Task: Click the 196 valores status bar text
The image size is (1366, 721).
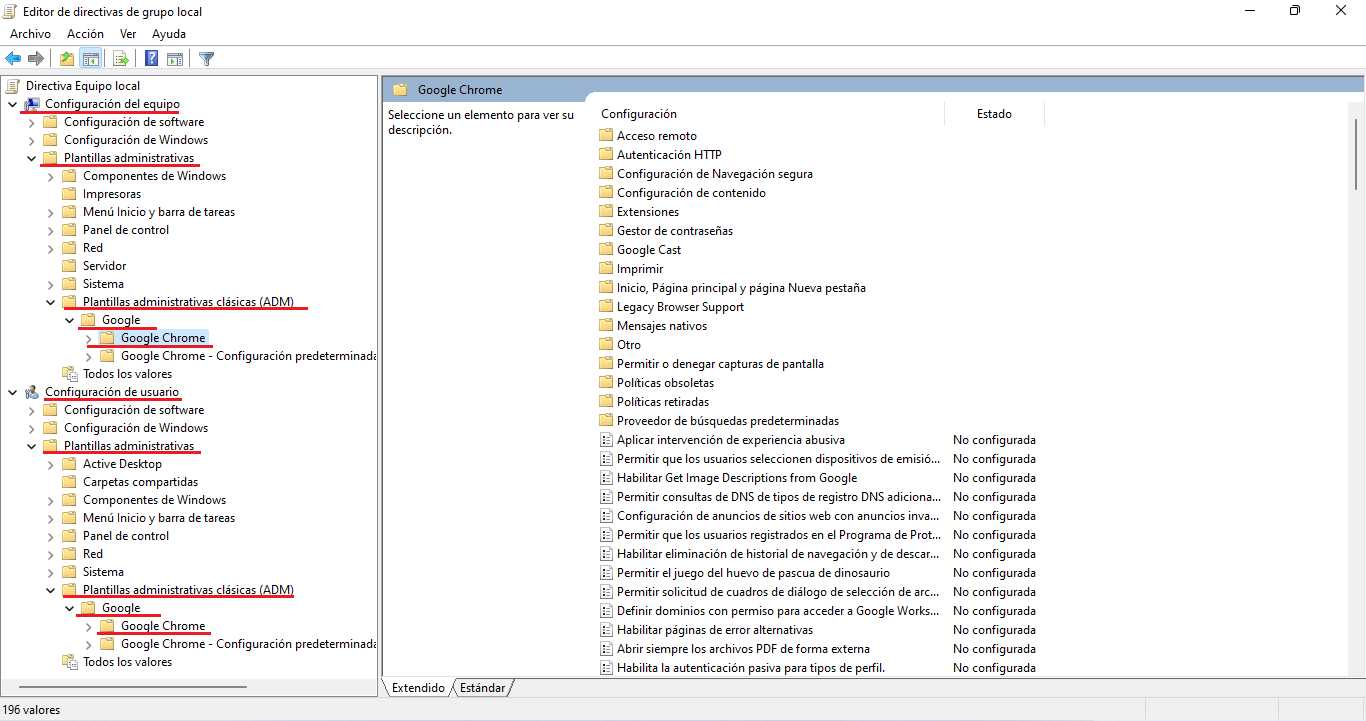Action: coord(32,709)
